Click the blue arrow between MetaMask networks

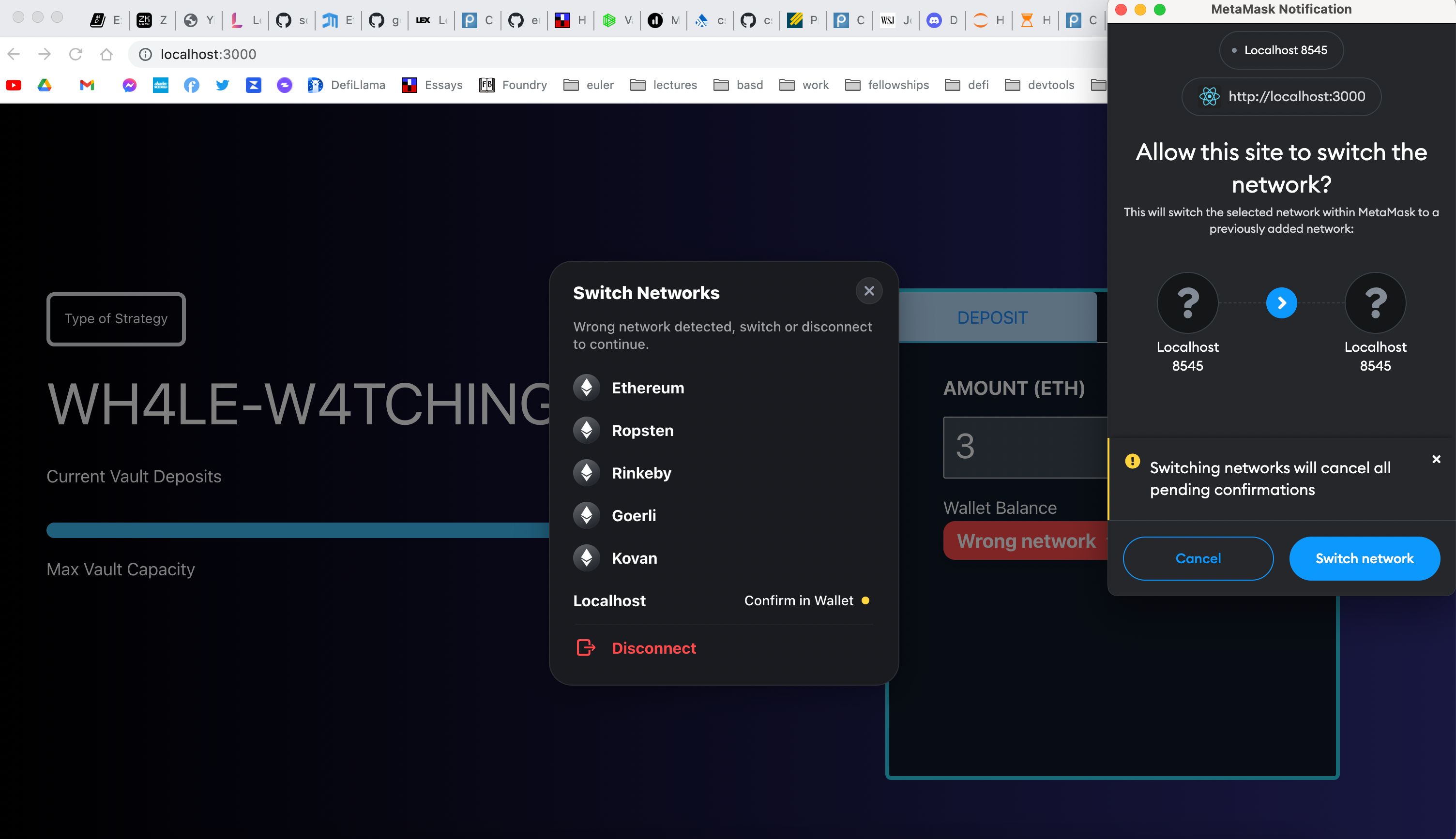pyautogui.click(x=1281, y=302)
